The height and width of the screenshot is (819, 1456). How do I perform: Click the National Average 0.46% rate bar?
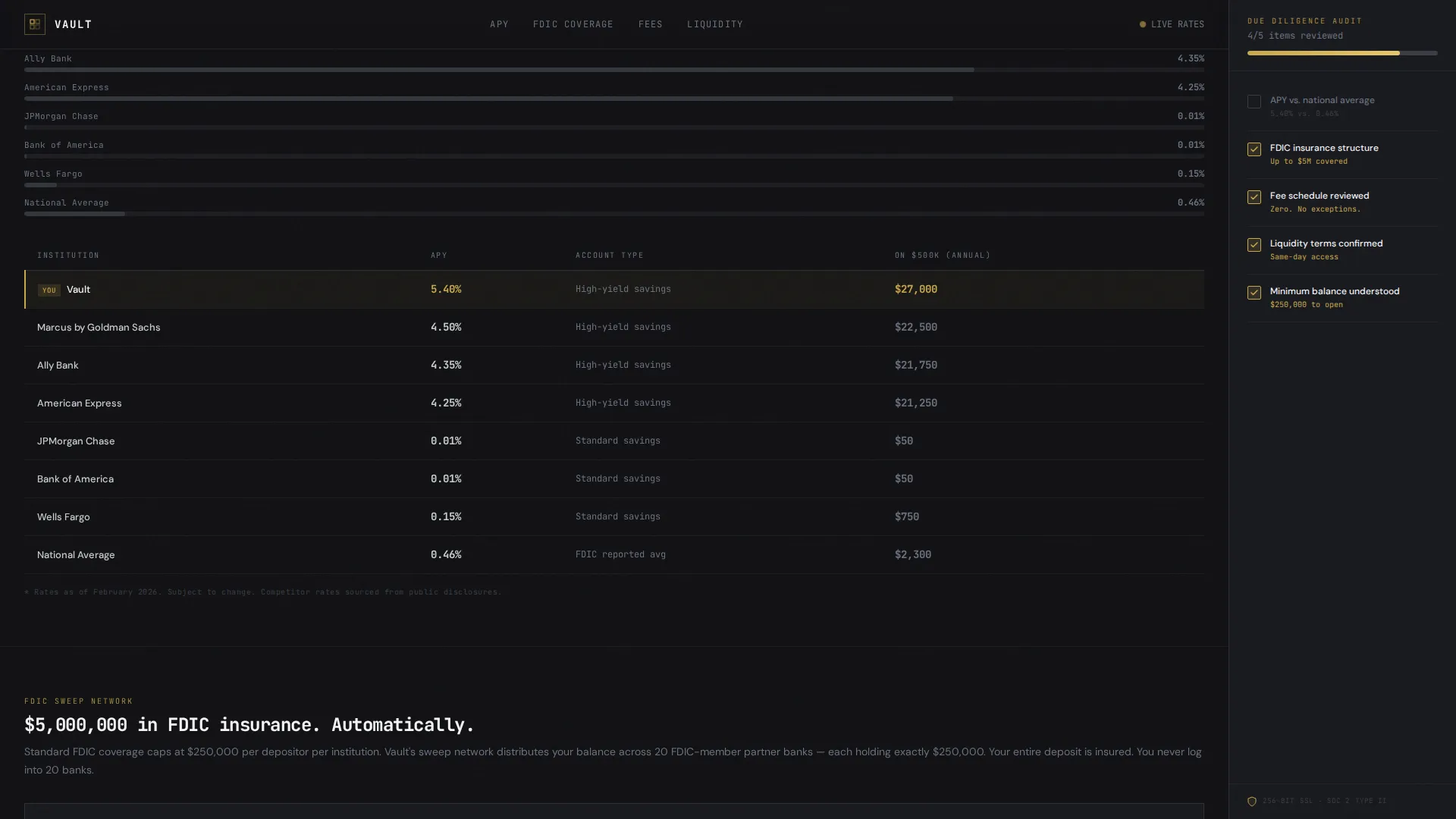614,214
